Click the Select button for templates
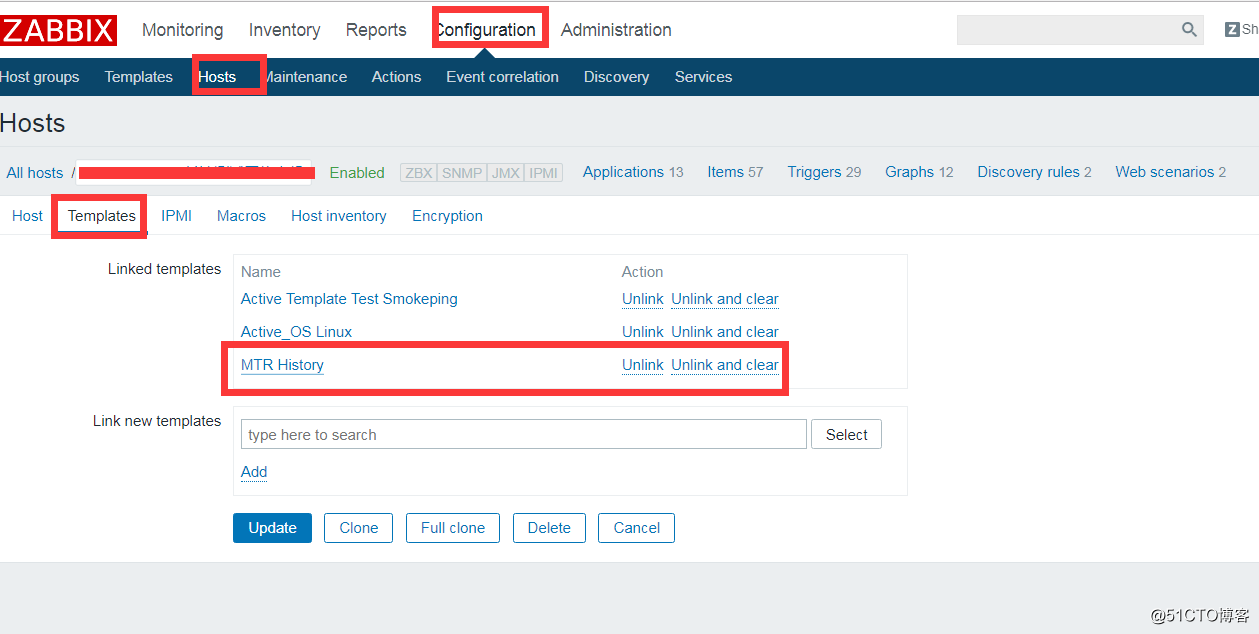 pyautogui.click(x=846, y=434)
